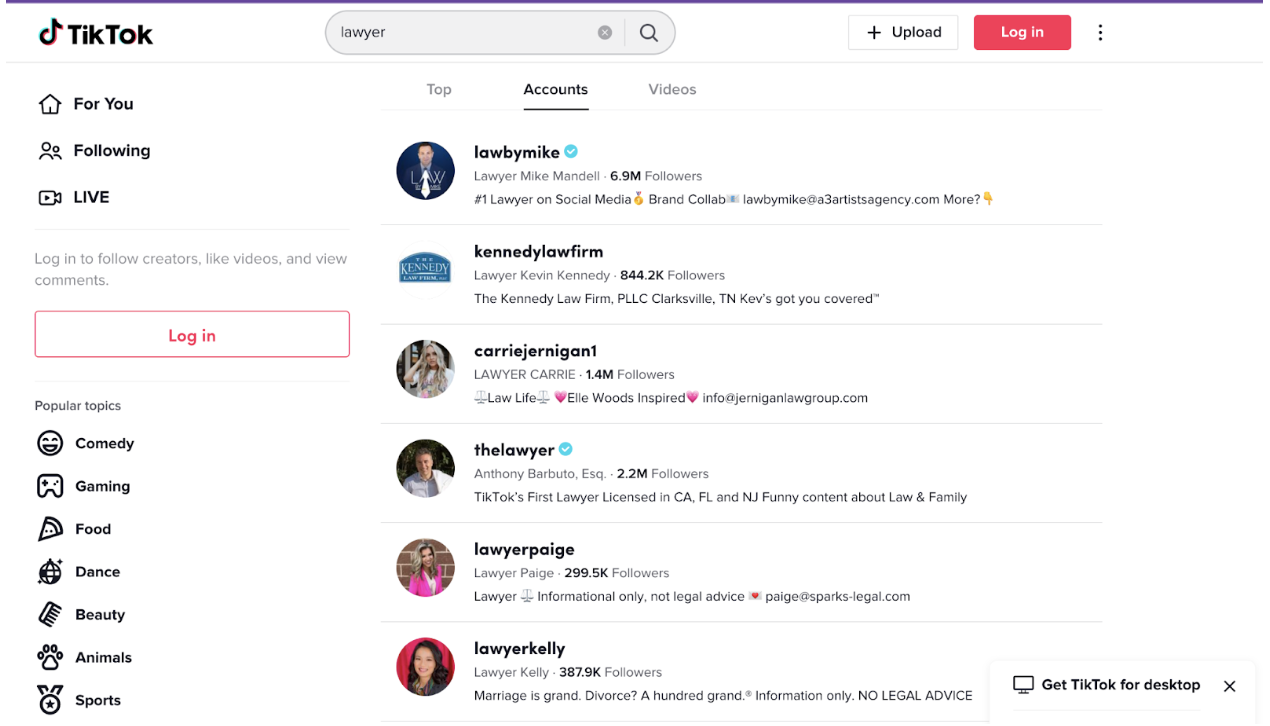Image resolution: width=1270 pixels, height=726 pixels.
Task: Click the magnifying glass search icon
Action: tap(649, 33)
